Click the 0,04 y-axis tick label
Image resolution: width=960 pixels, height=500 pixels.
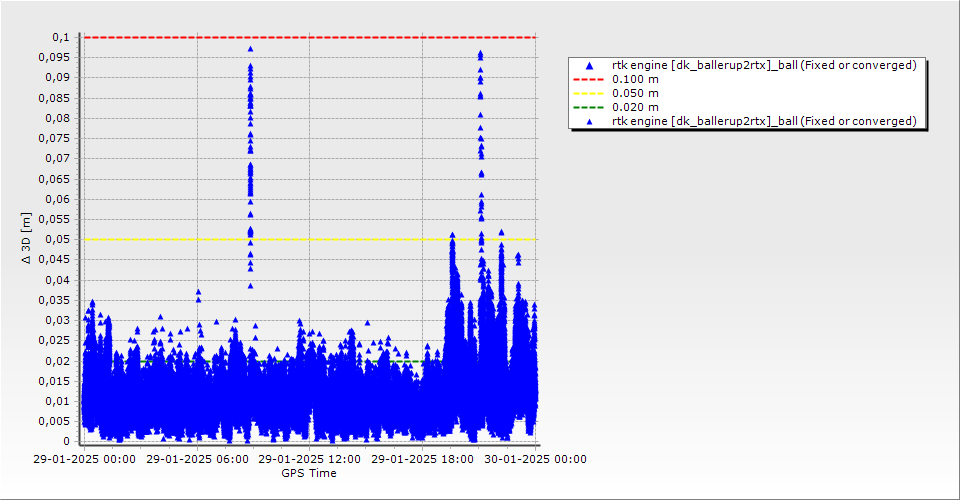pos(57,280)
